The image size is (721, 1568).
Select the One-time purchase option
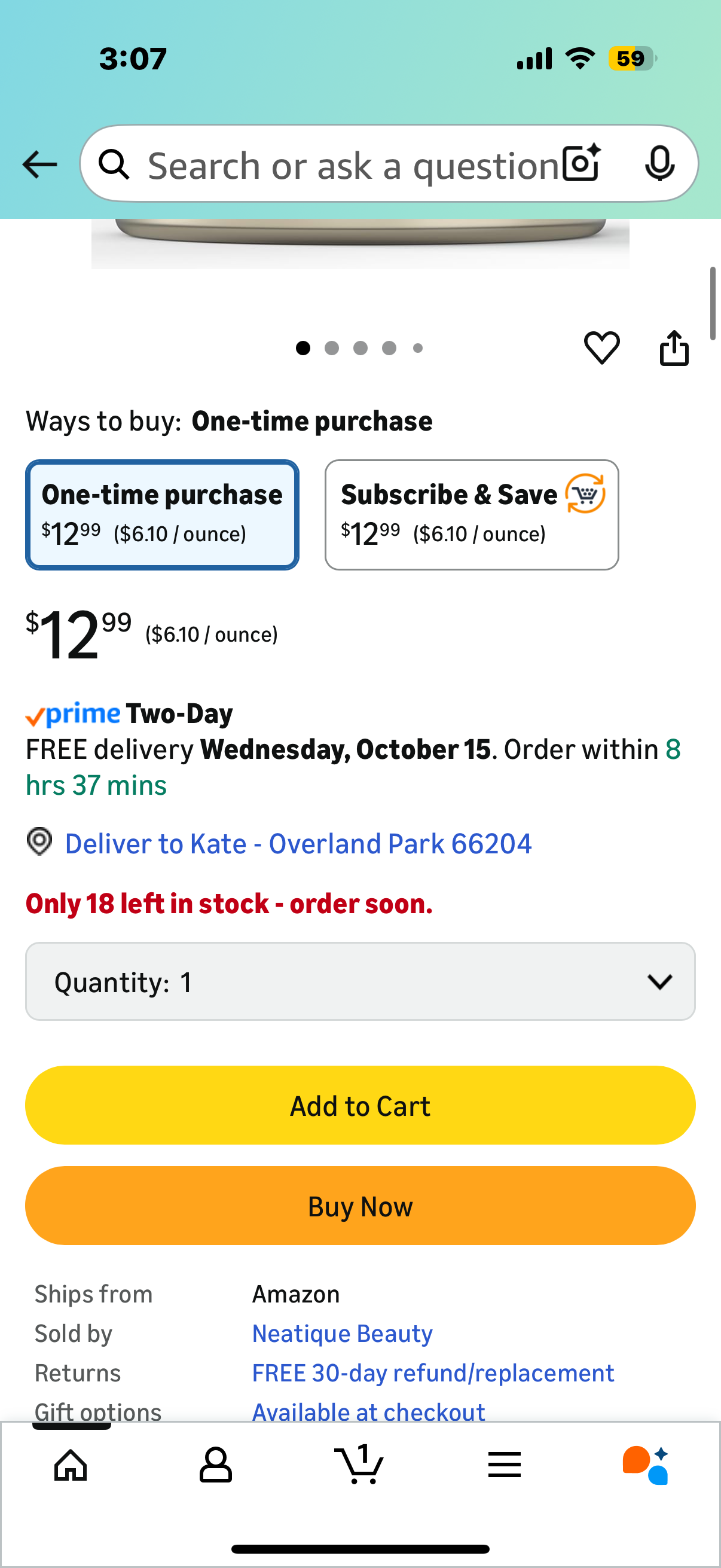point(162,515)
